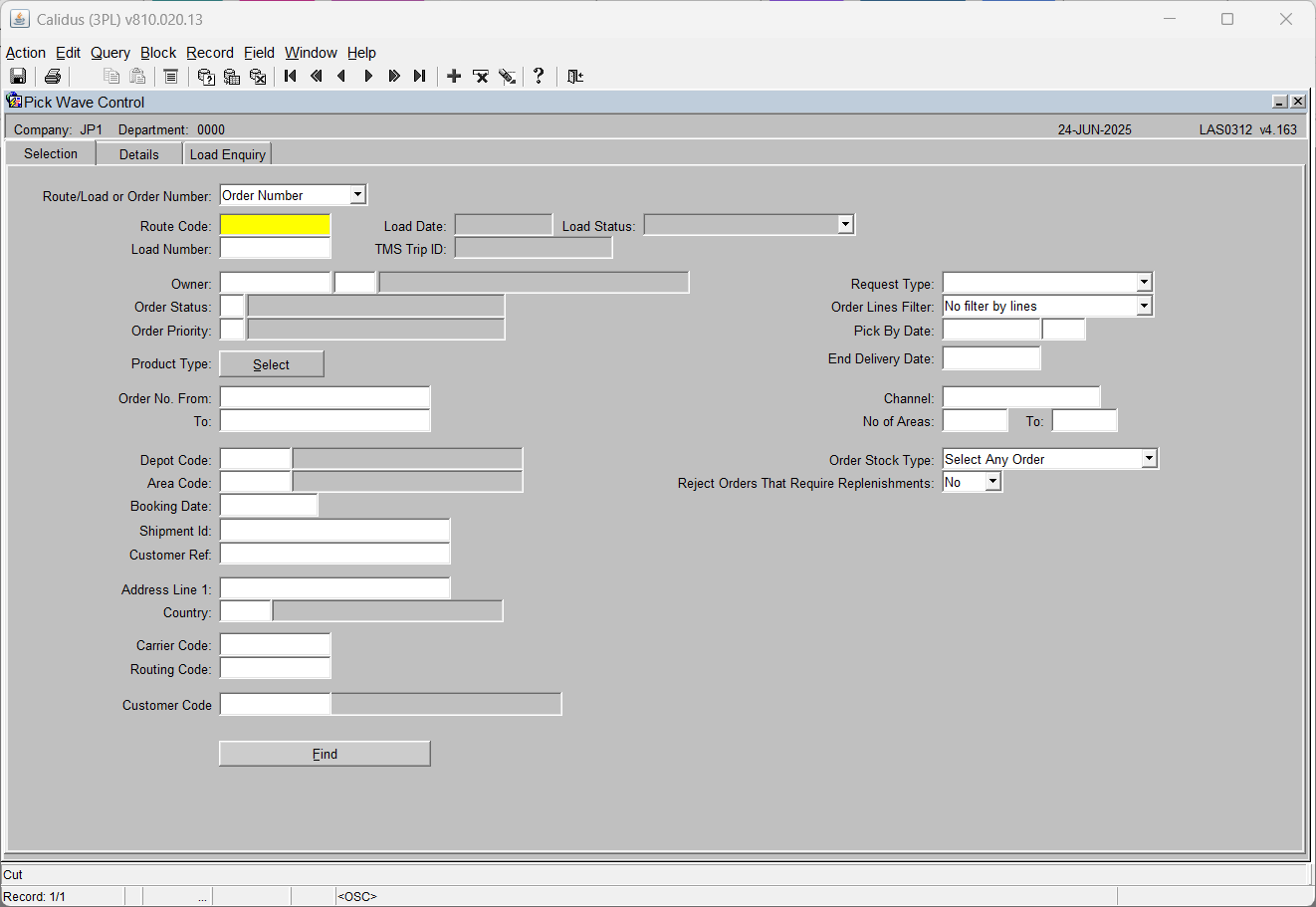Viewport: 1316px width, 907px height.
Task: Click the Enter Query database icon
Action: coord(206,77)
